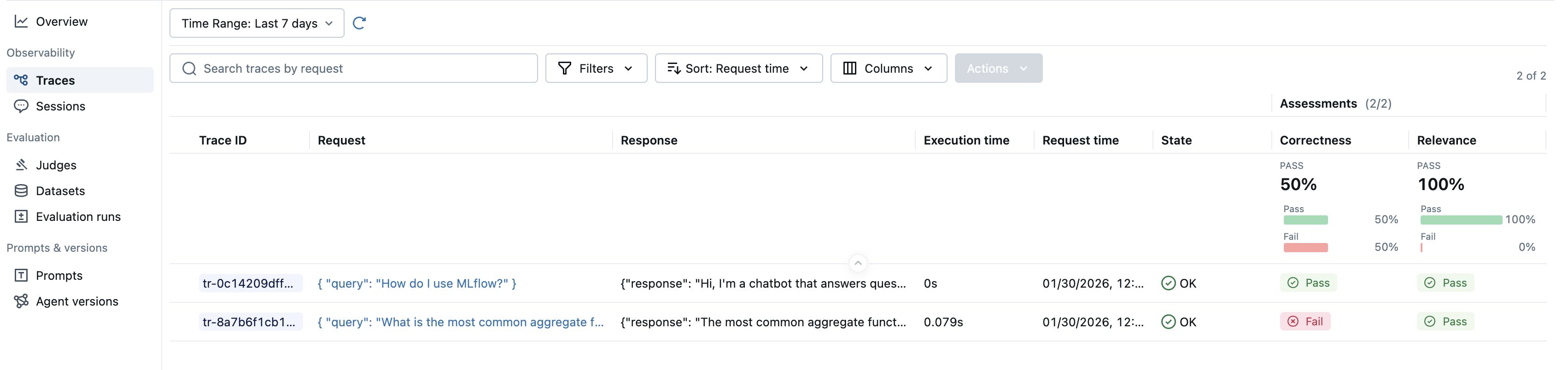Expand the Actions dropdown
Image resolution: width=1568 pixels, height=370 pixels.
(998, 68)
